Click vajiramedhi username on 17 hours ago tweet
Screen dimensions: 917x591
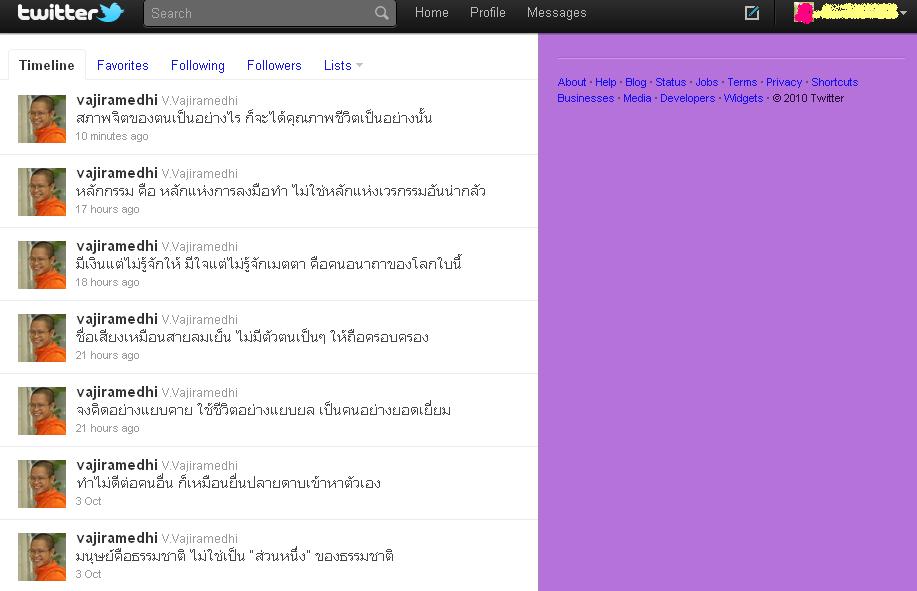coord(117,174)
